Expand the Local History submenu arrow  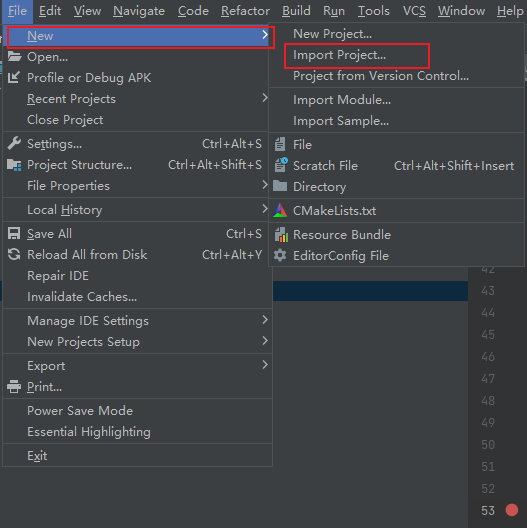pyautogui.click(x=265, y=209)
